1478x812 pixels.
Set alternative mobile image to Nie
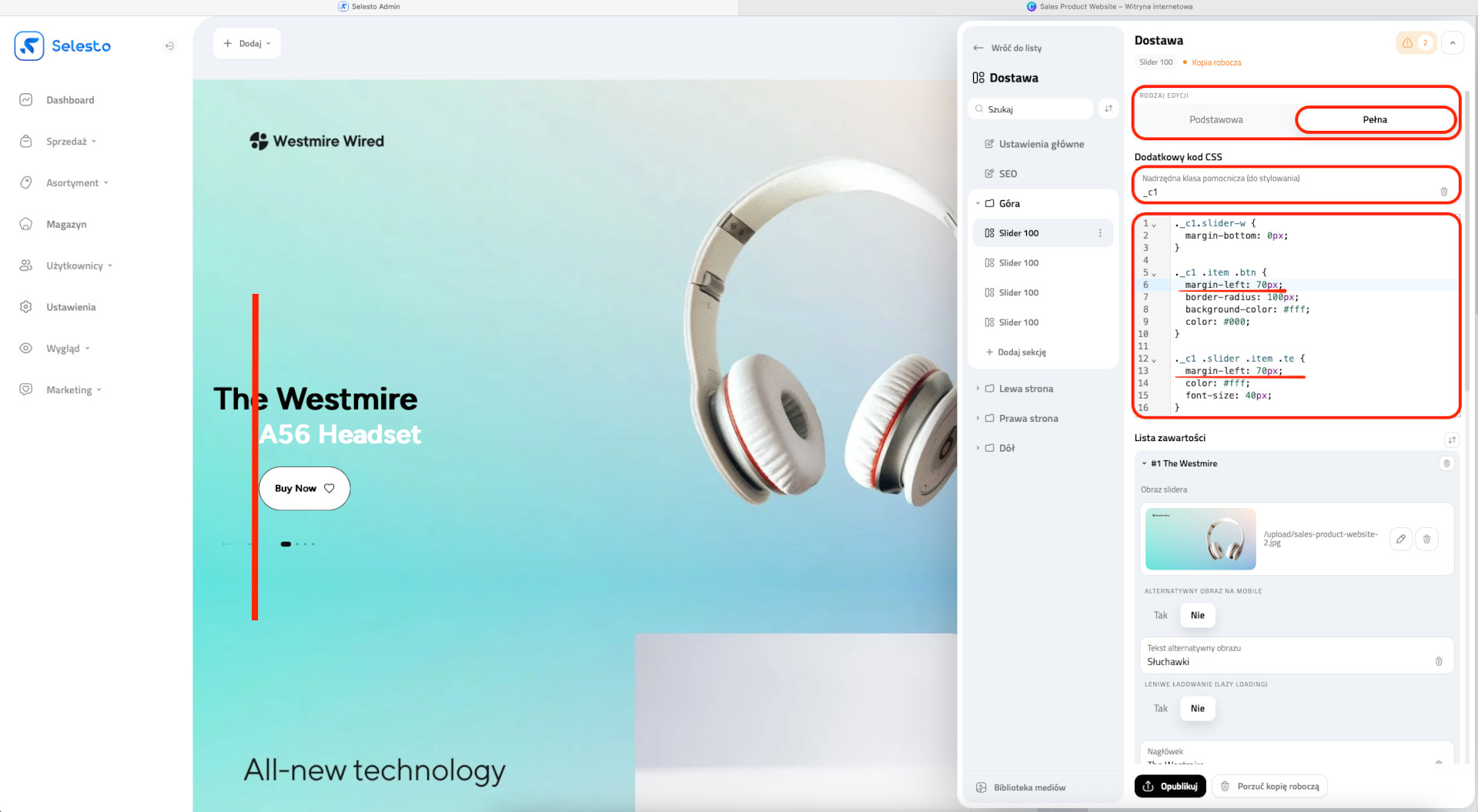(1197, 616)
